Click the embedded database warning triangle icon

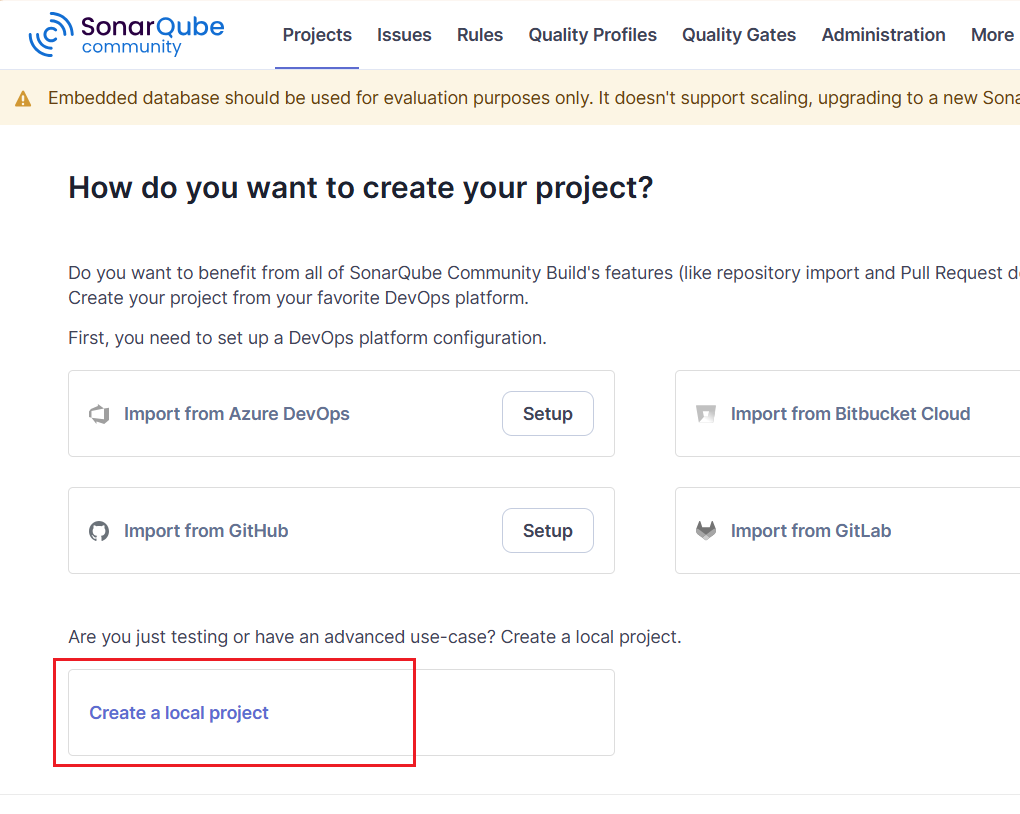coord(23,99)
